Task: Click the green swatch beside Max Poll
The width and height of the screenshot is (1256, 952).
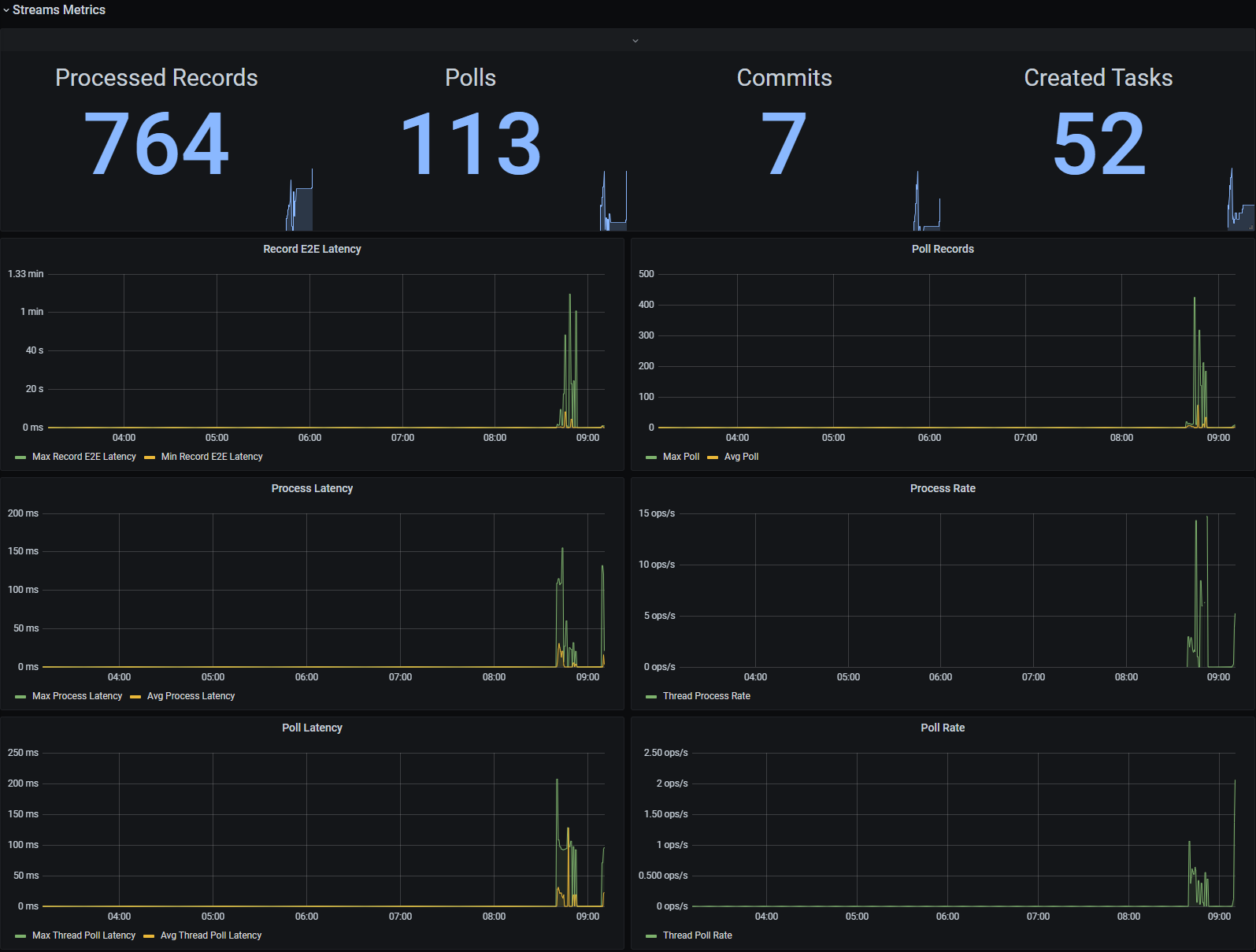Action: 651,457
